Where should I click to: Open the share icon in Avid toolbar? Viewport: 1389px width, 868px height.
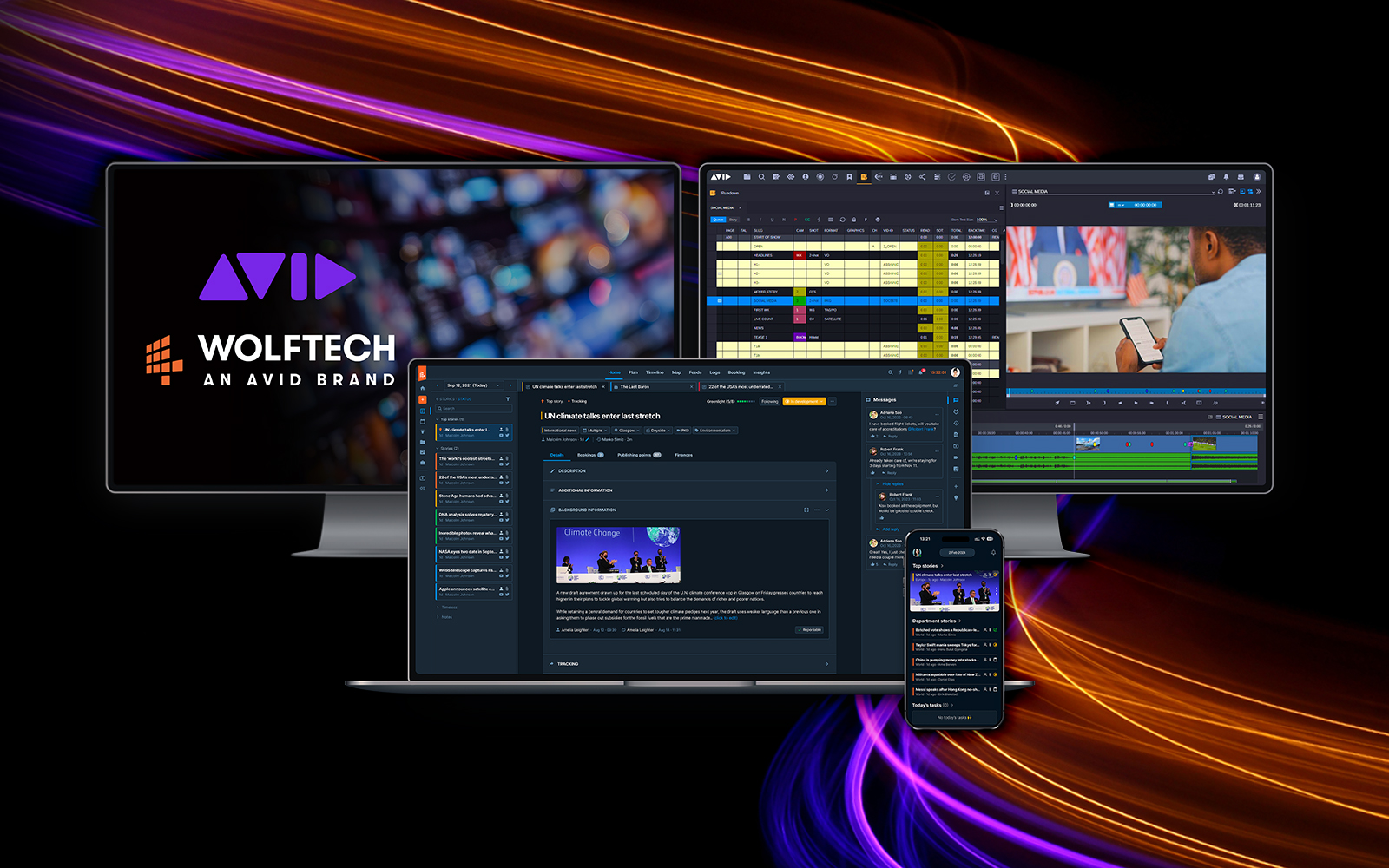coord(922,177)
